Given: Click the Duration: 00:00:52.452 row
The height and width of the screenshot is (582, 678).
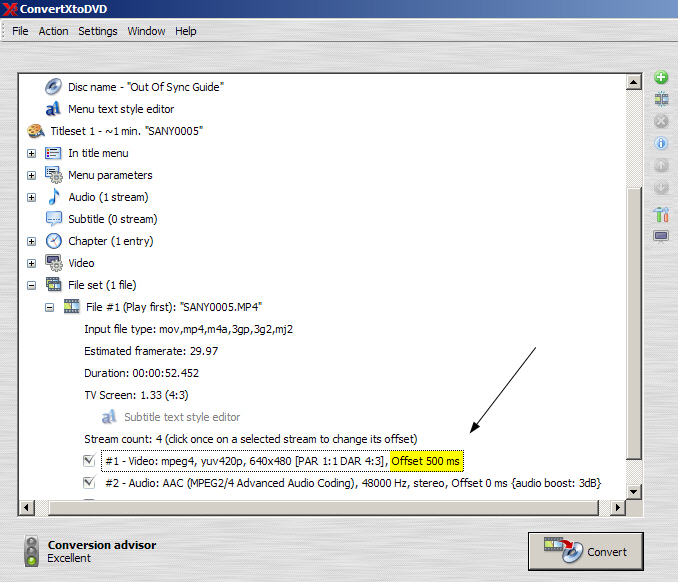Looking at the screenshot, I should click(141, 373).
